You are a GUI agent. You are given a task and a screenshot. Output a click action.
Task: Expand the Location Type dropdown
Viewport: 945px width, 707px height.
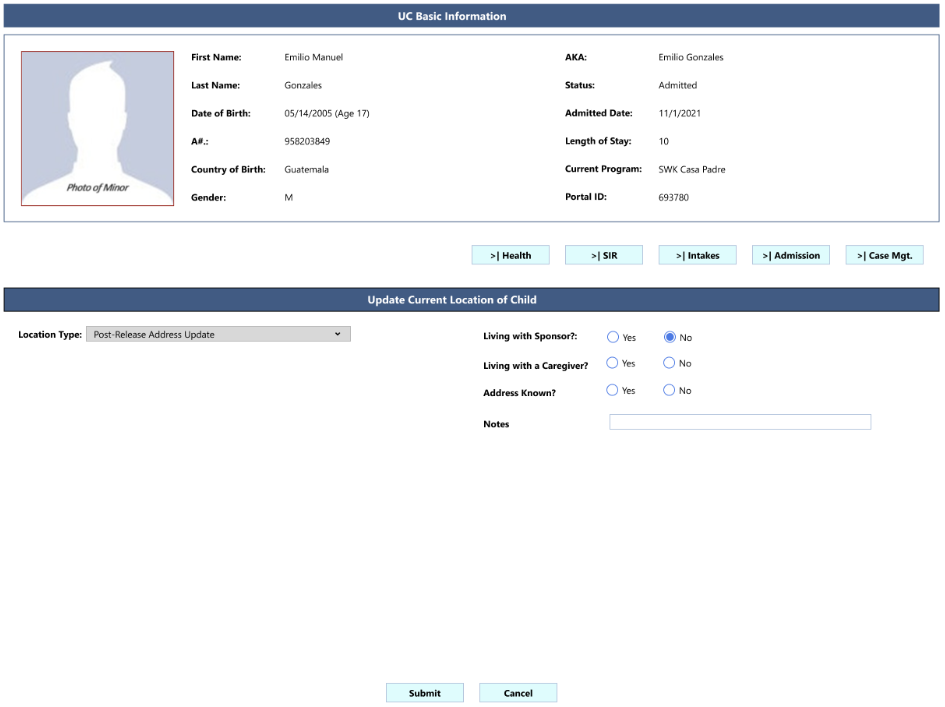click(x=218, y=334)
